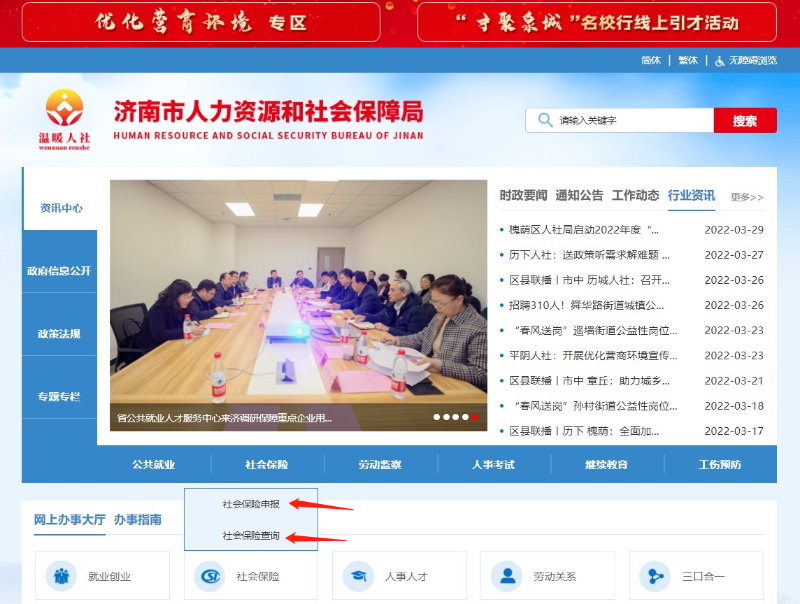
Task: Open the 三口合一 share-nodes icon
Action: 655,576
